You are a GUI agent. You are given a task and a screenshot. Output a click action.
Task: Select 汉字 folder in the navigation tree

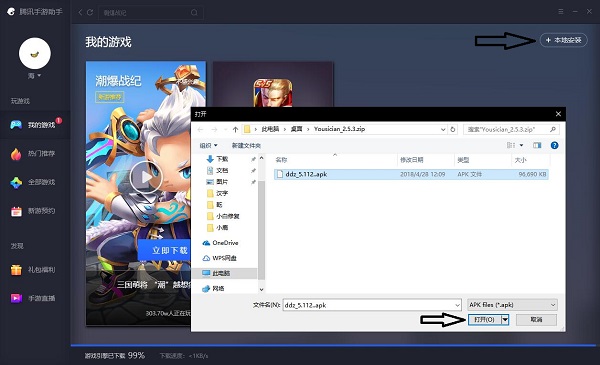click(x=222, y=193)
